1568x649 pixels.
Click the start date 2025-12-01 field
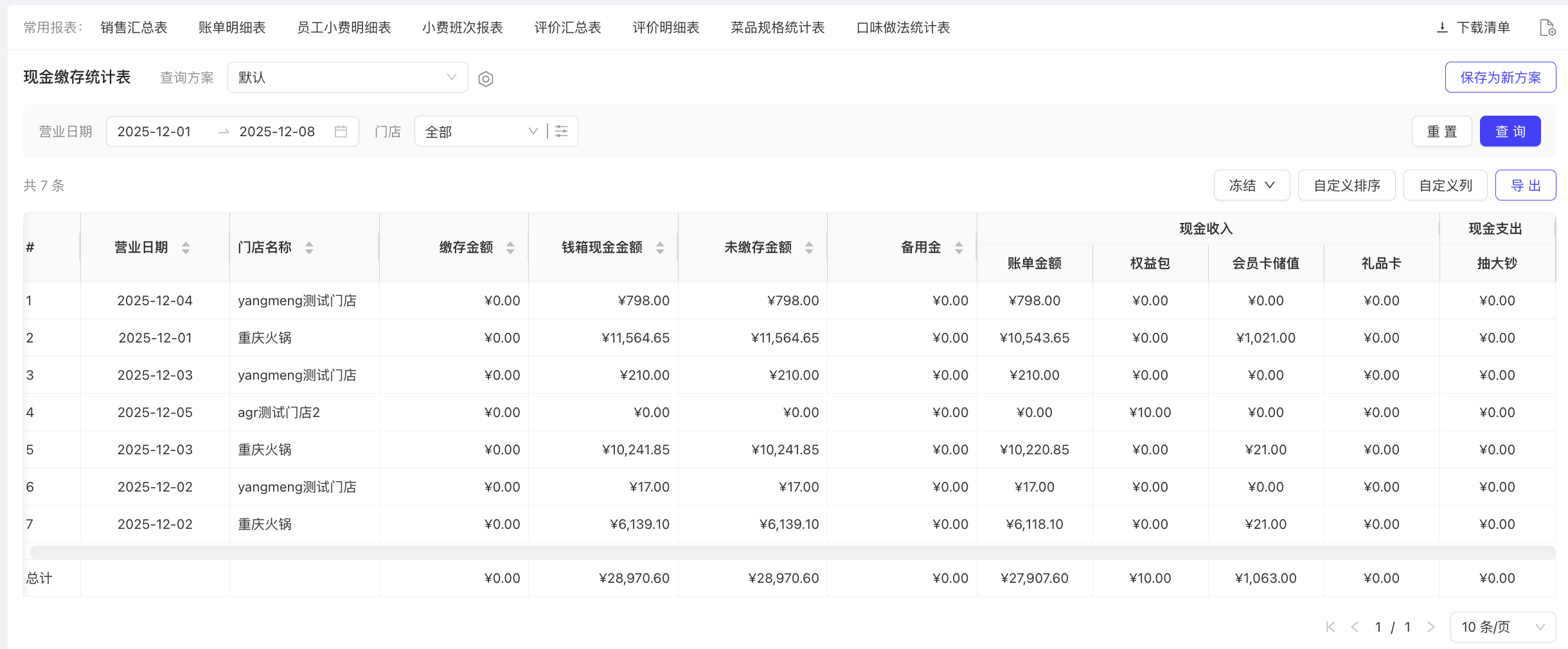(x=154, y=132)
